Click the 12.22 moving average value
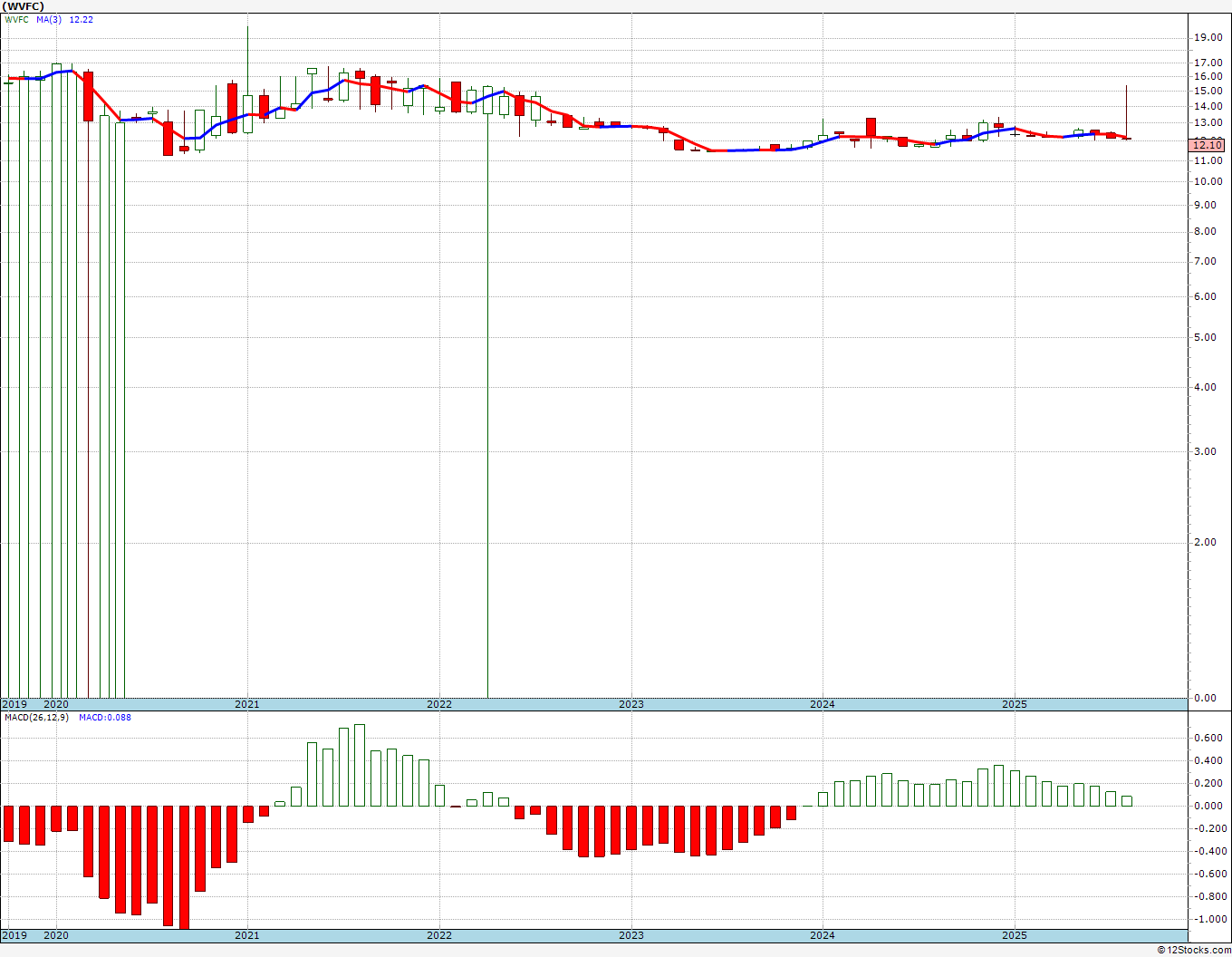Image resolution: width=1232 pixels, height=957 pixels. pos(82,19)
